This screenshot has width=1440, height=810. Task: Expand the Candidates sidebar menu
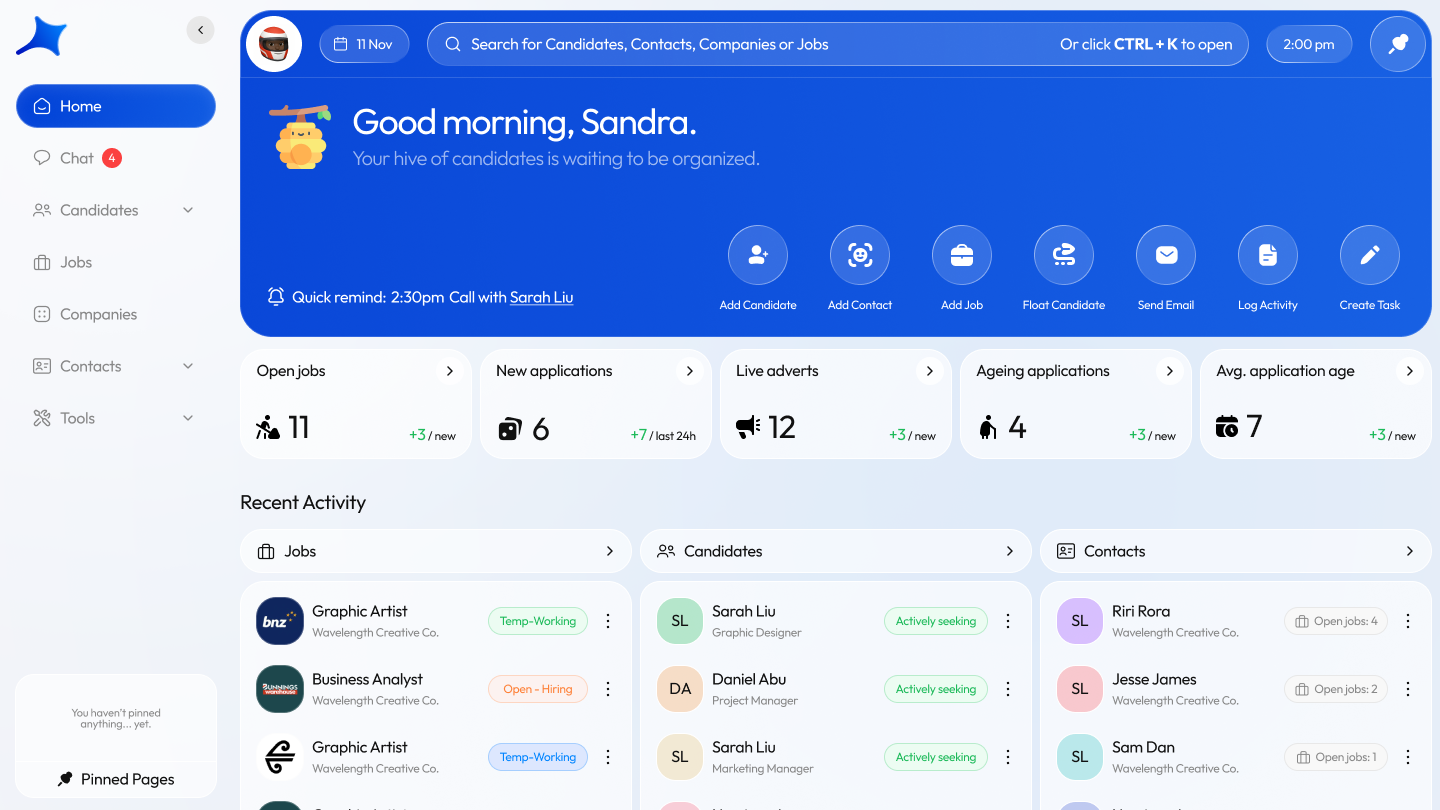click(188, 210)
